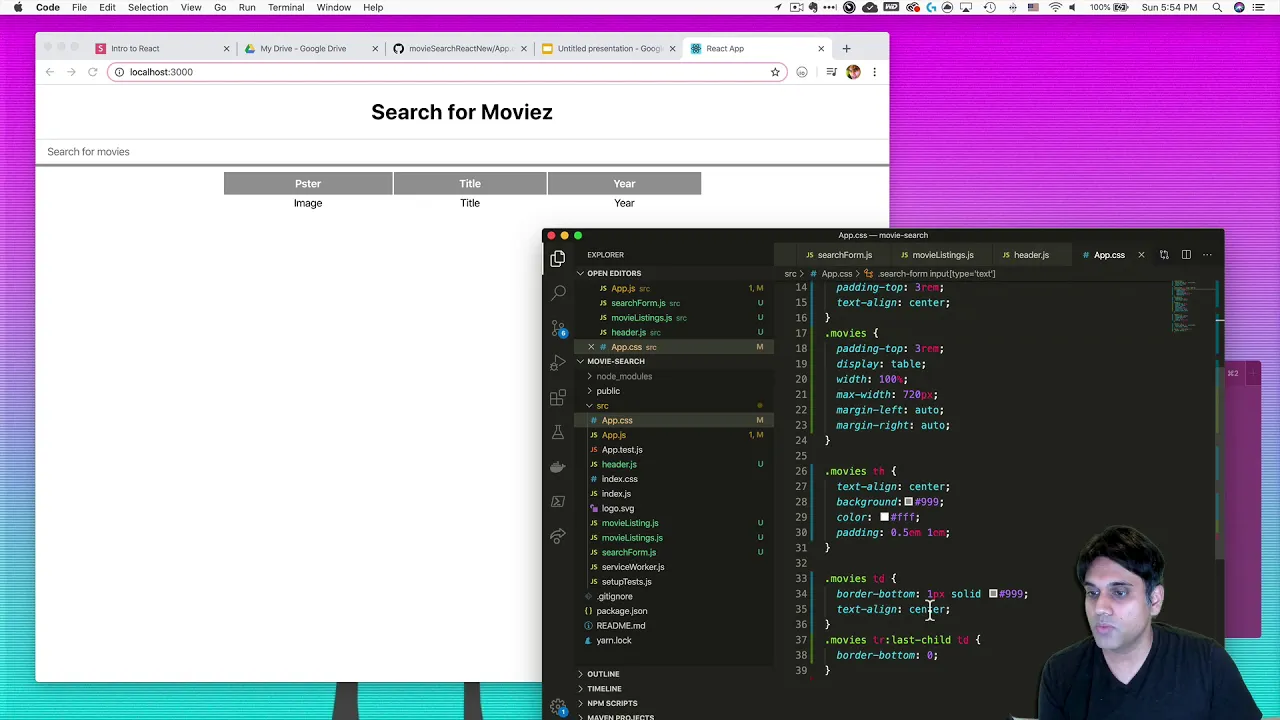Open yarn.lock in the file tree
1280x720 pixels.
click(613, 640)
